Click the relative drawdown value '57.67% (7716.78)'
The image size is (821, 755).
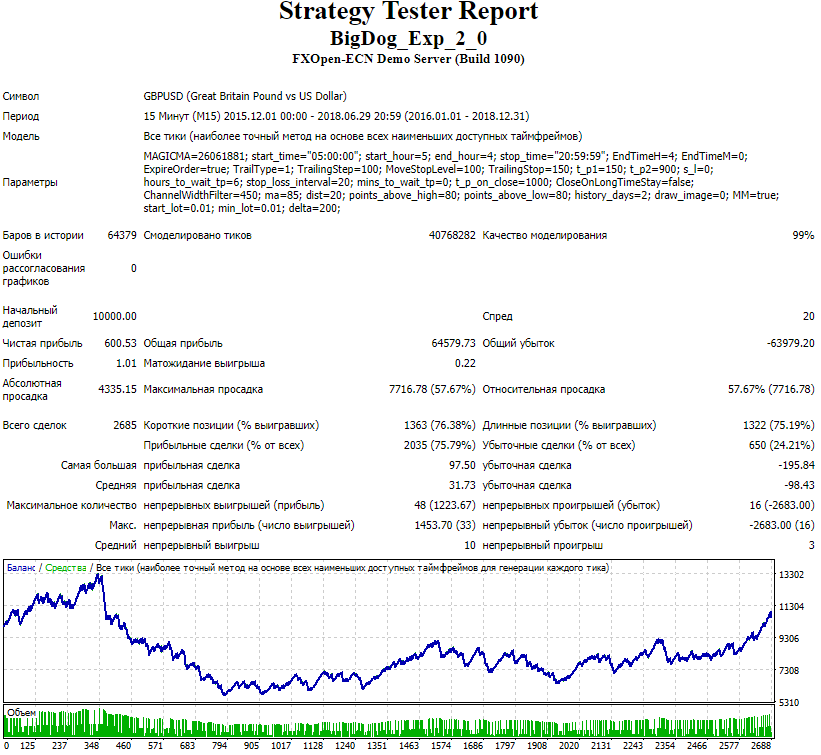(771, 390)
